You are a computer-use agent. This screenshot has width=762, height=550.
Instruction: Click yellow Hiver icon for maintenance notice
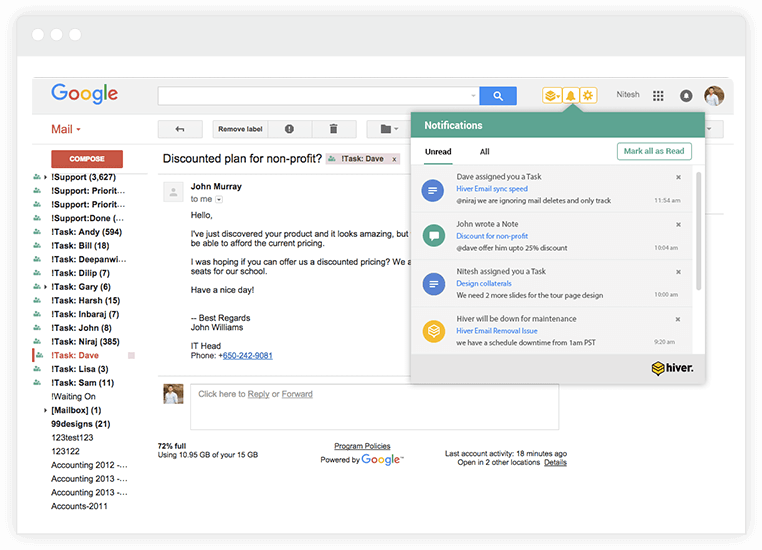[x=434, y=331]
